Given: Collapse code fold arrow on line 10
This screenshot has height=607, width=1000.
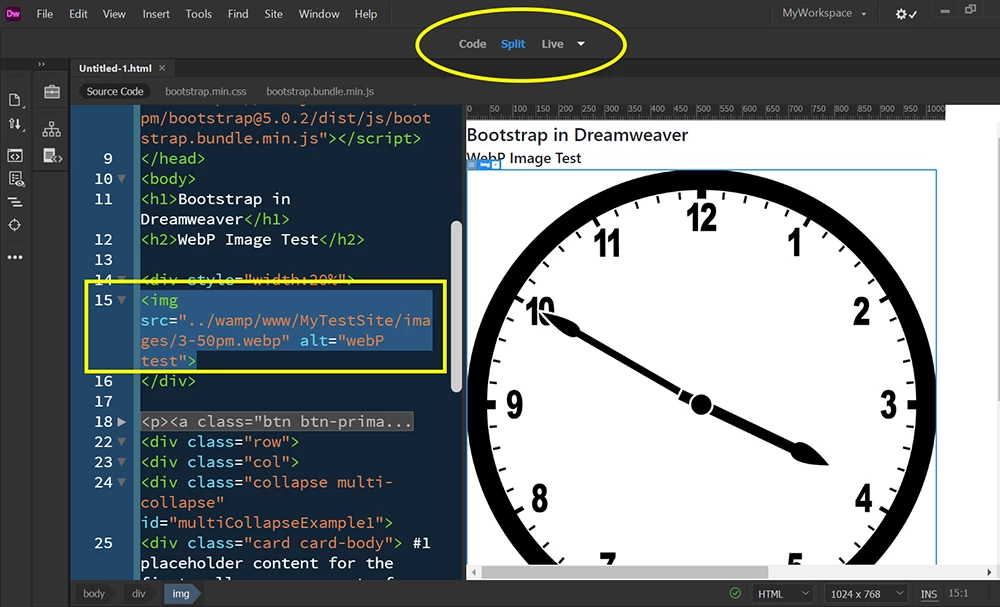Looking at the screenshot, I should point(121,179).
